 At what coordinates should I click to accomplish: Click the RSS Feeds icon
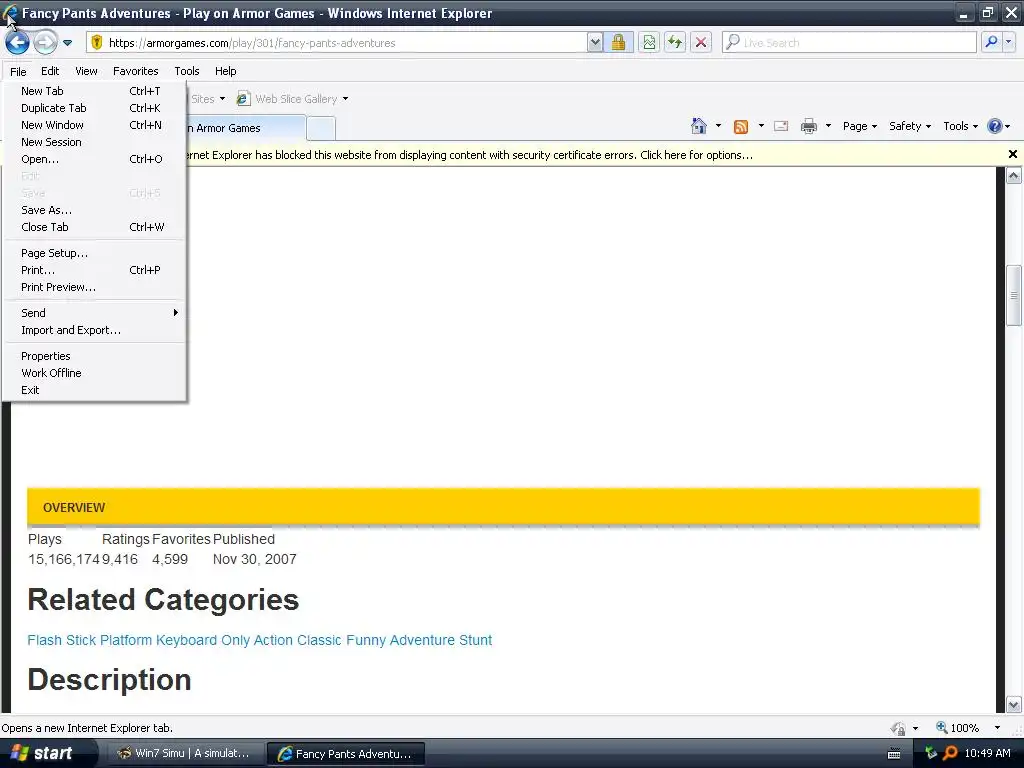click(741, 127)
